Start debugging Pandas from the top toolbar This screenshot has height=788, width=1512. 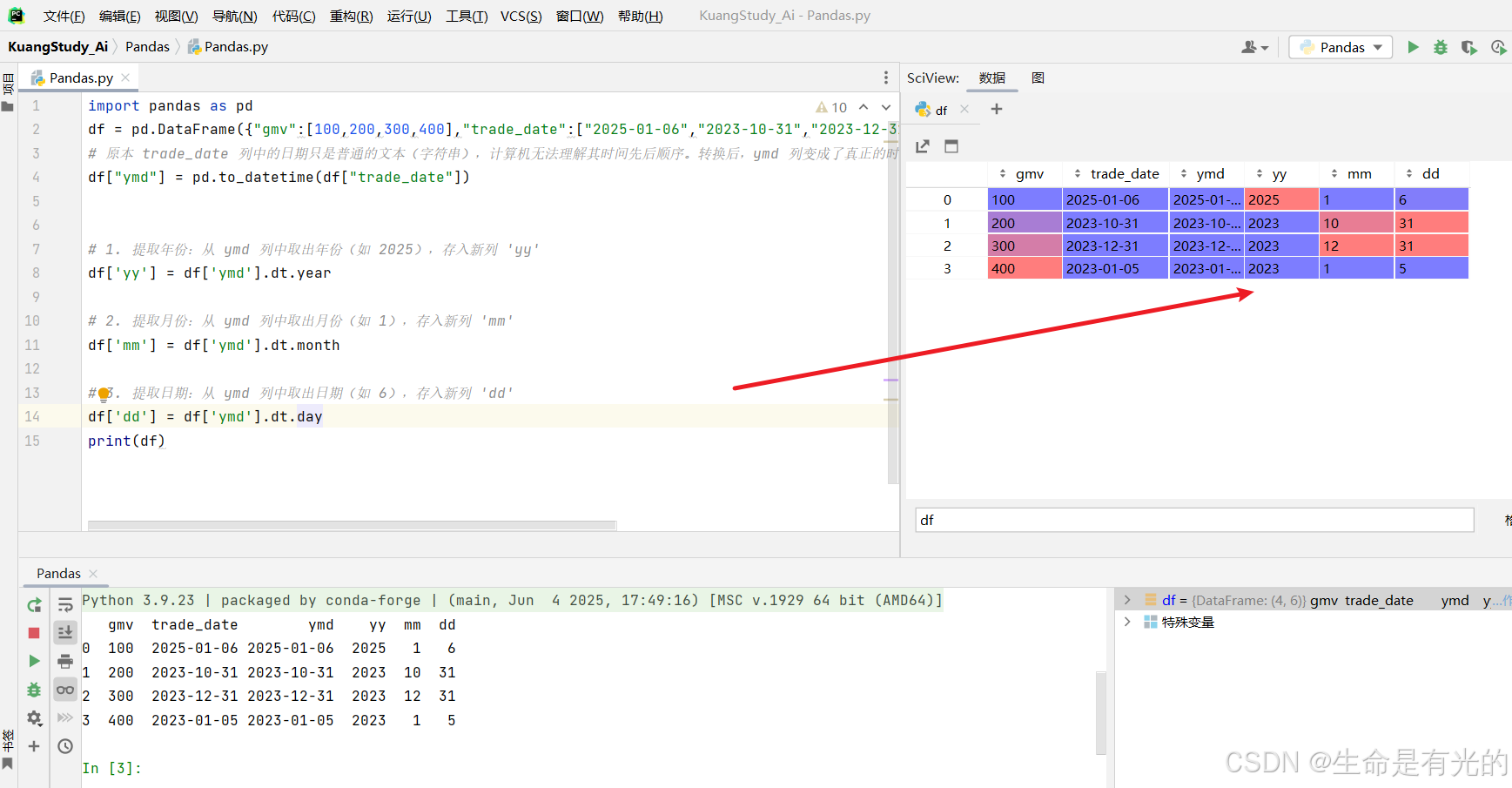[1441, 47]
